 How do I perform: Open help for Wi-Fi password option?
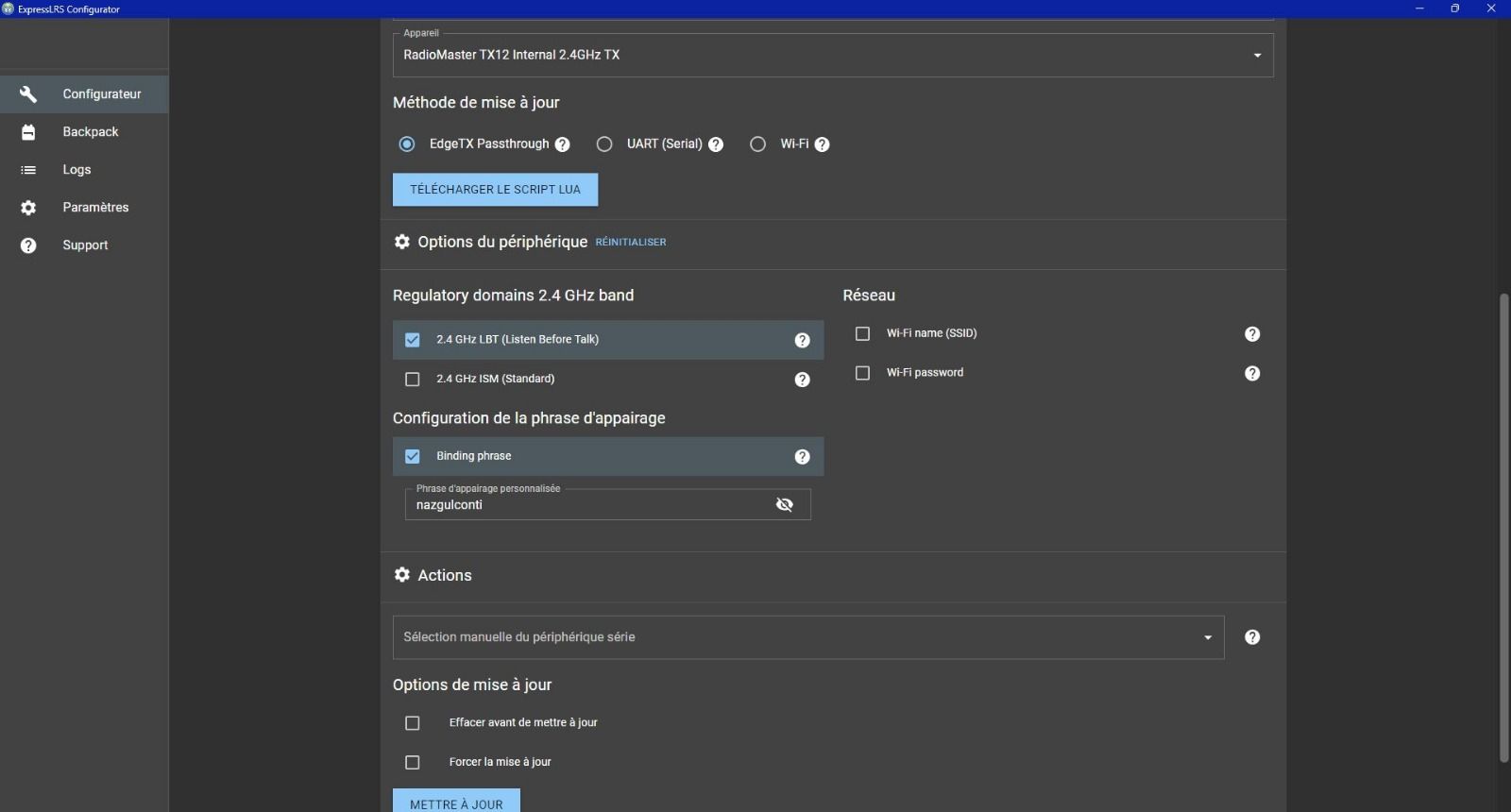[x=1252, y=374]
